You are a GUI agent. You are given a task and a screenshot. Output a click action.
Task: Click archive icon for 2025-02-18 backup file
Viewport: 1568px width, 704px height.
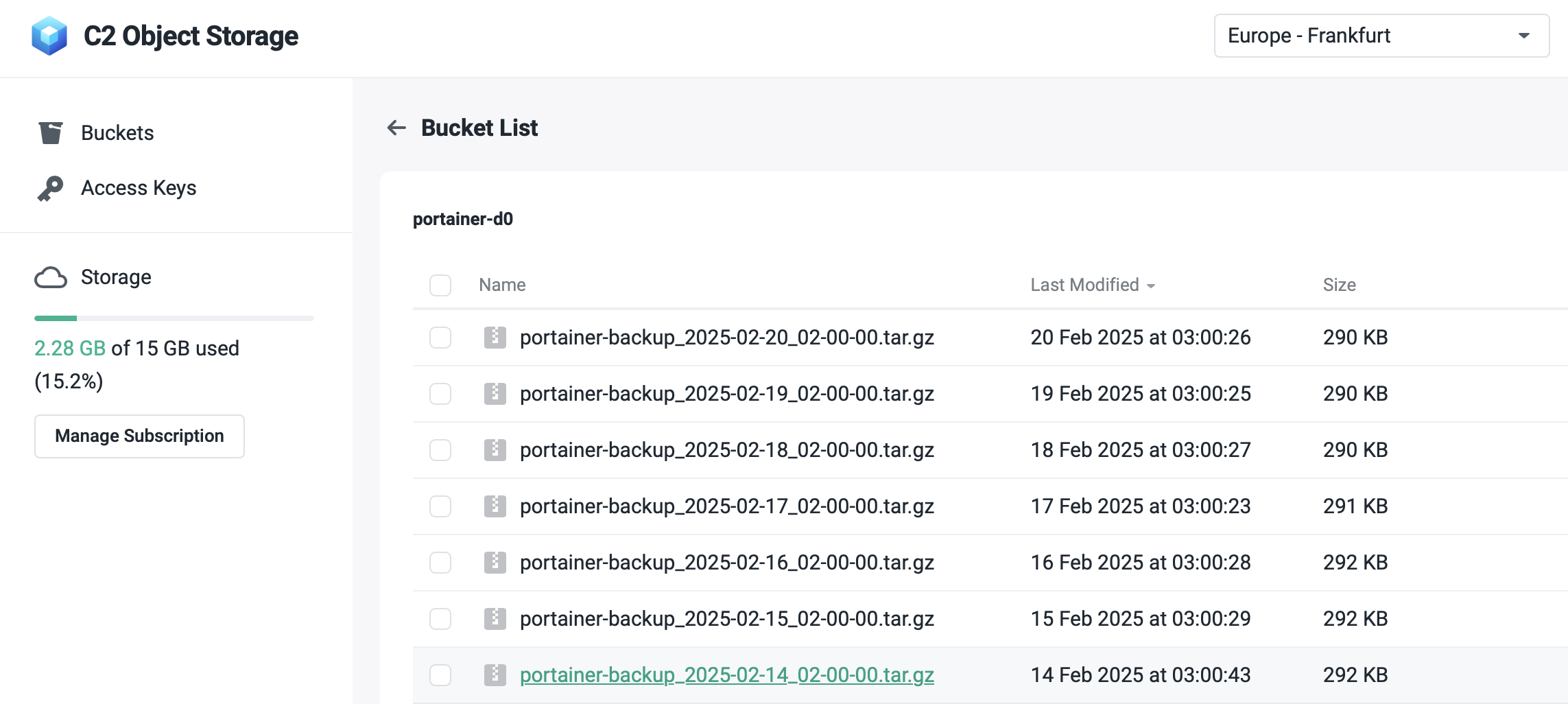[x=495, y=450]
